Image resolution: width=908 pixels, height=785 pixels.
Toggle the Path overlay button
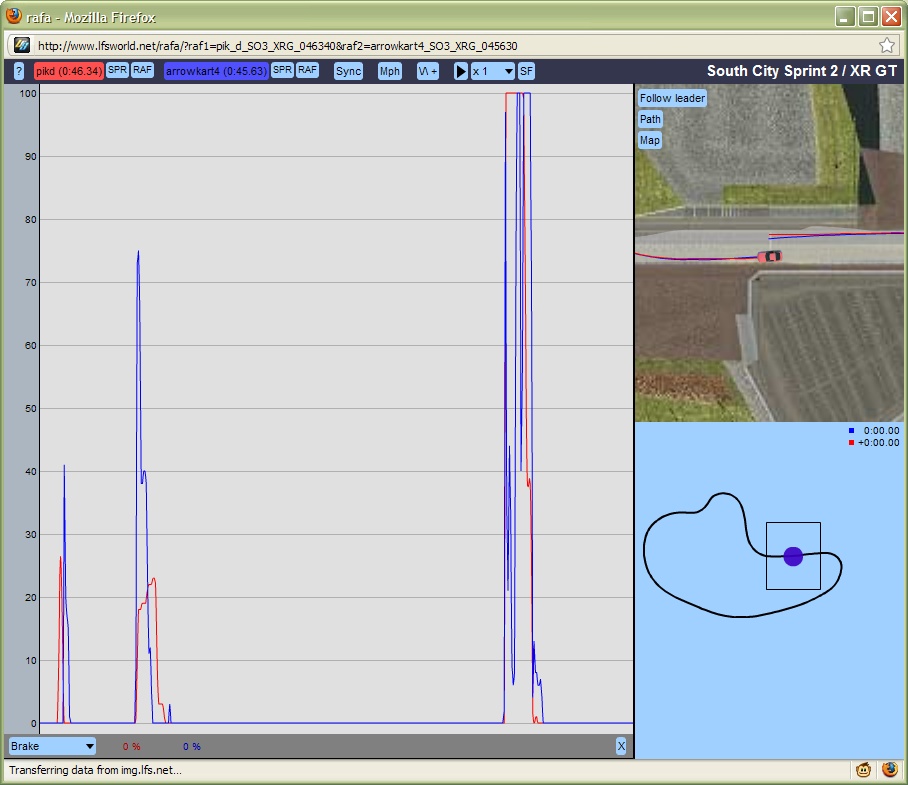650,119
